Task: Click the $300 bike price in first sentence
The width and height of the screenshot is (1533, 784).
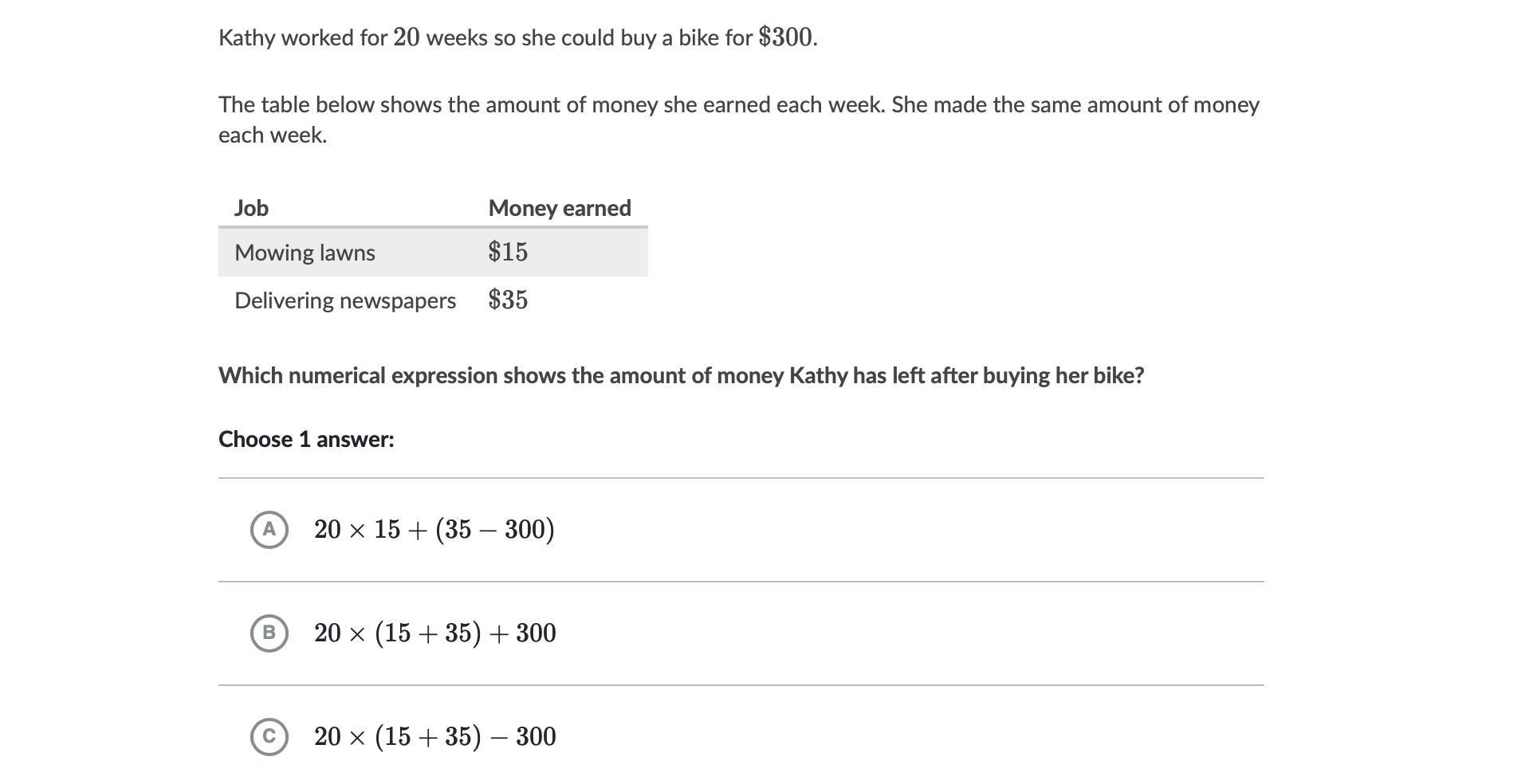Action: [786, 37]
